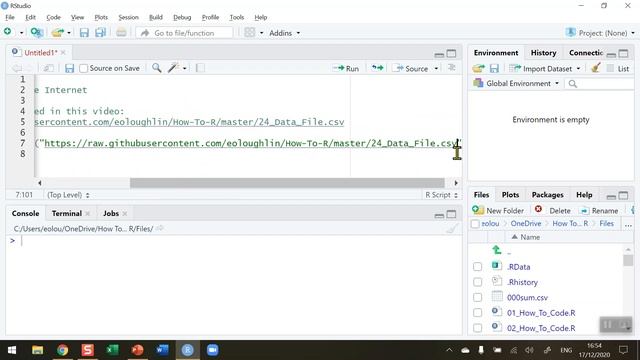Click the New File plus icon
The image size is (640, 360).
coord(8,32)
